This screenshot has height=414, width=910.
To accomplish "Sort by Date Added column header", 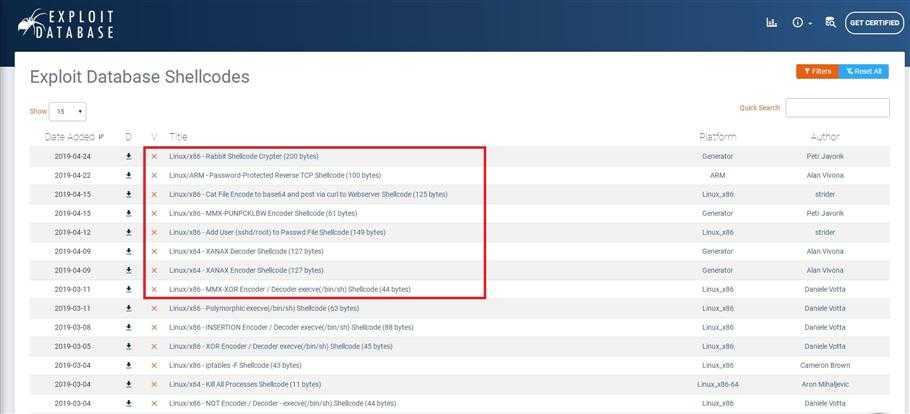I will (74, 137).
